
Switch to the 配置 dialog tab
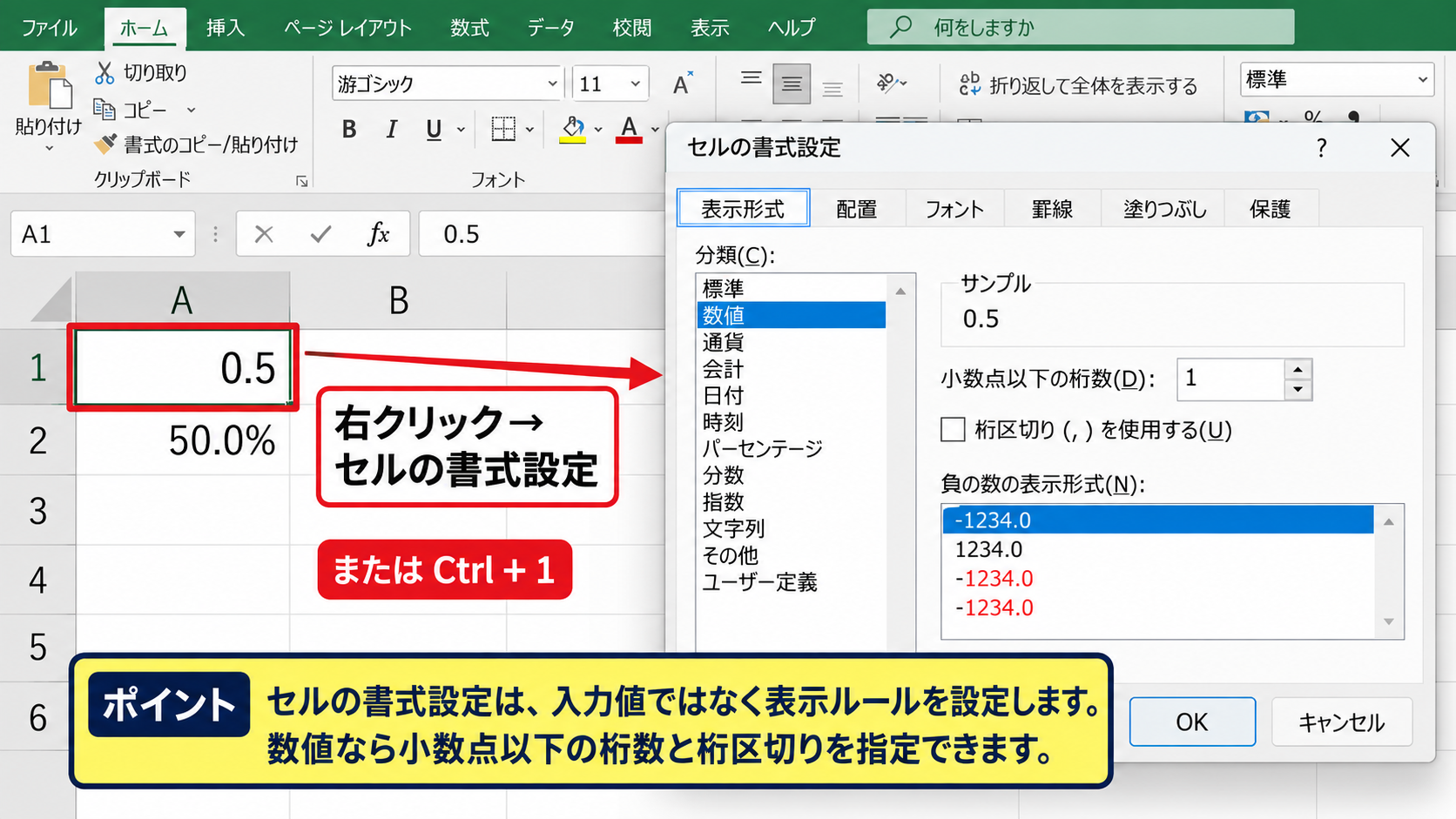[x=857, y=209]
